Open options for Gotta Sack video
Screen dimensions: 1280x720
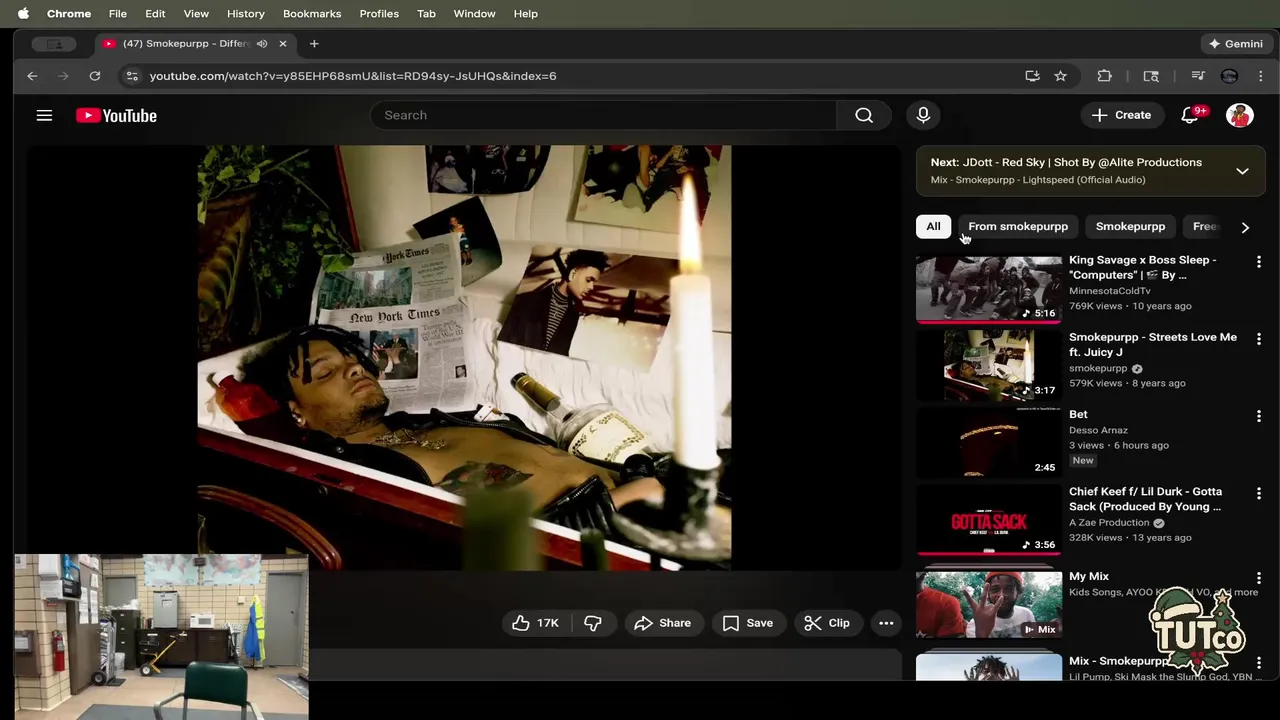pyautogui.click(x=1259, y=494)
